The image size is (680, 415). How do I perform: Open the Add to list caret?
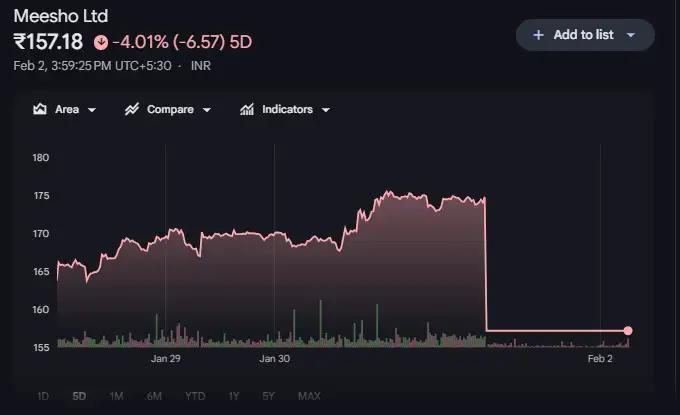[631, 35]
